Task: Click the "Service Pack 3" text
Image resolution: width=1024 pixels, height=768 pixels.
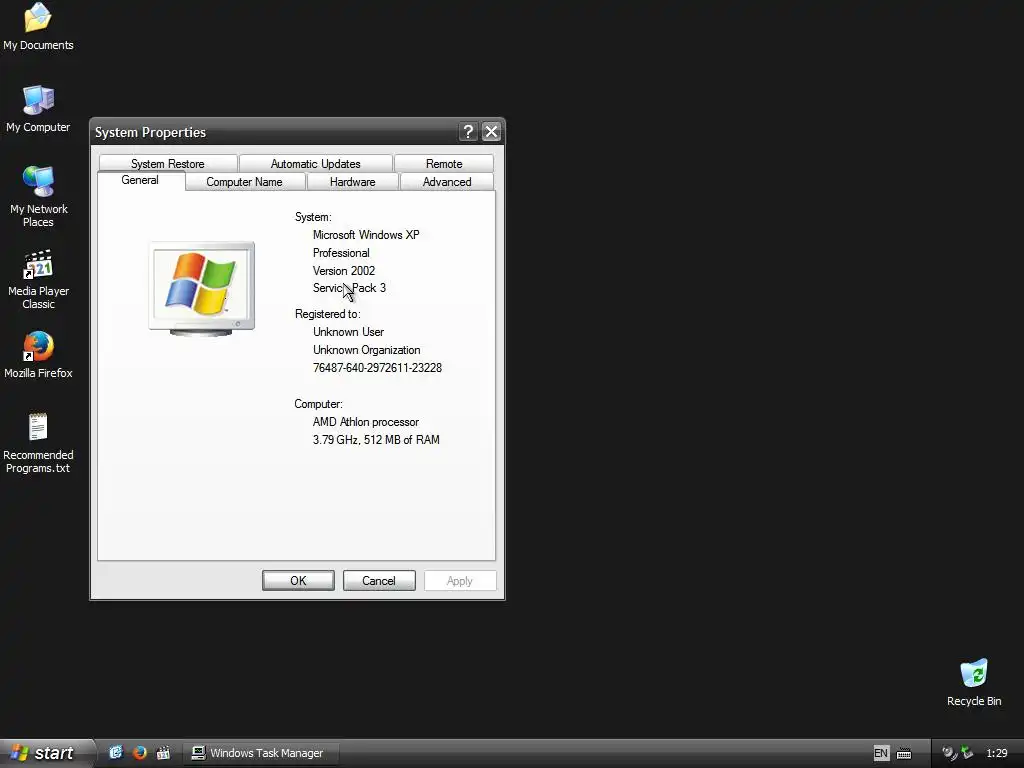Action: pos(349,288)
